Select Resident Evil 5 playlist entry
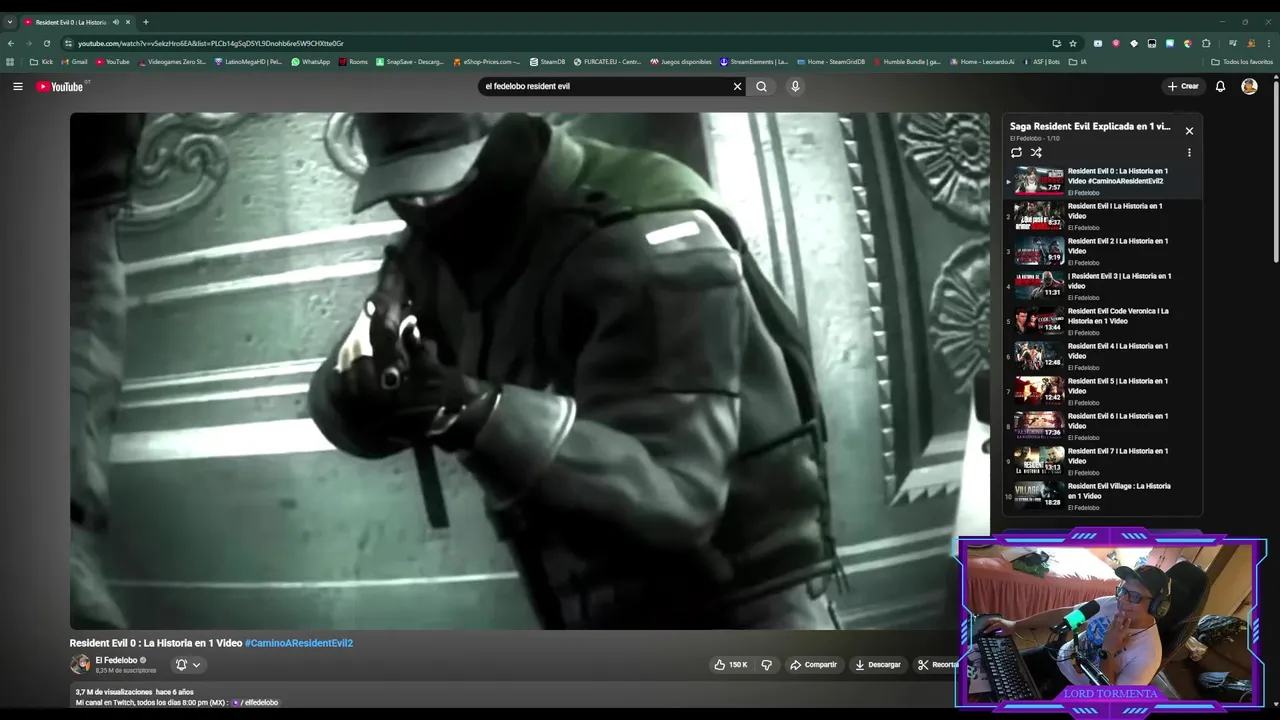 (1102, 391)
